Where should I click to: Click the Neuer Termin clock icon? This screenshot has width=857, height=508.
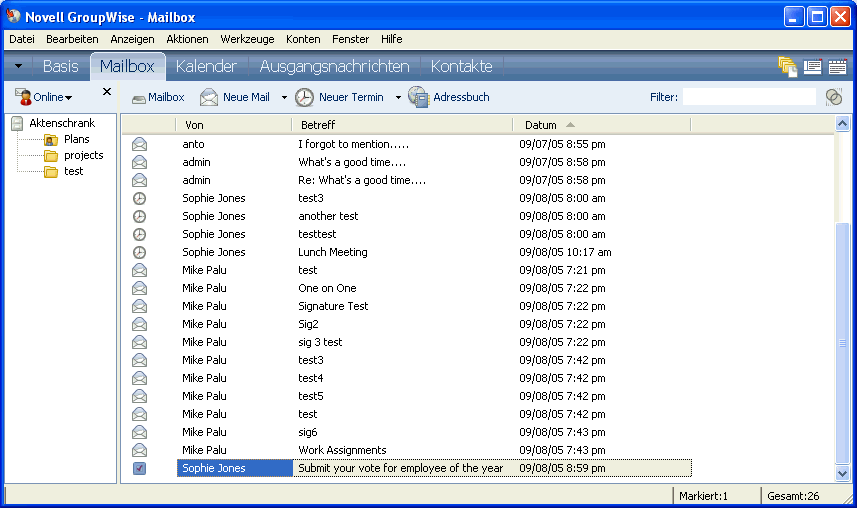click(304, 97)
